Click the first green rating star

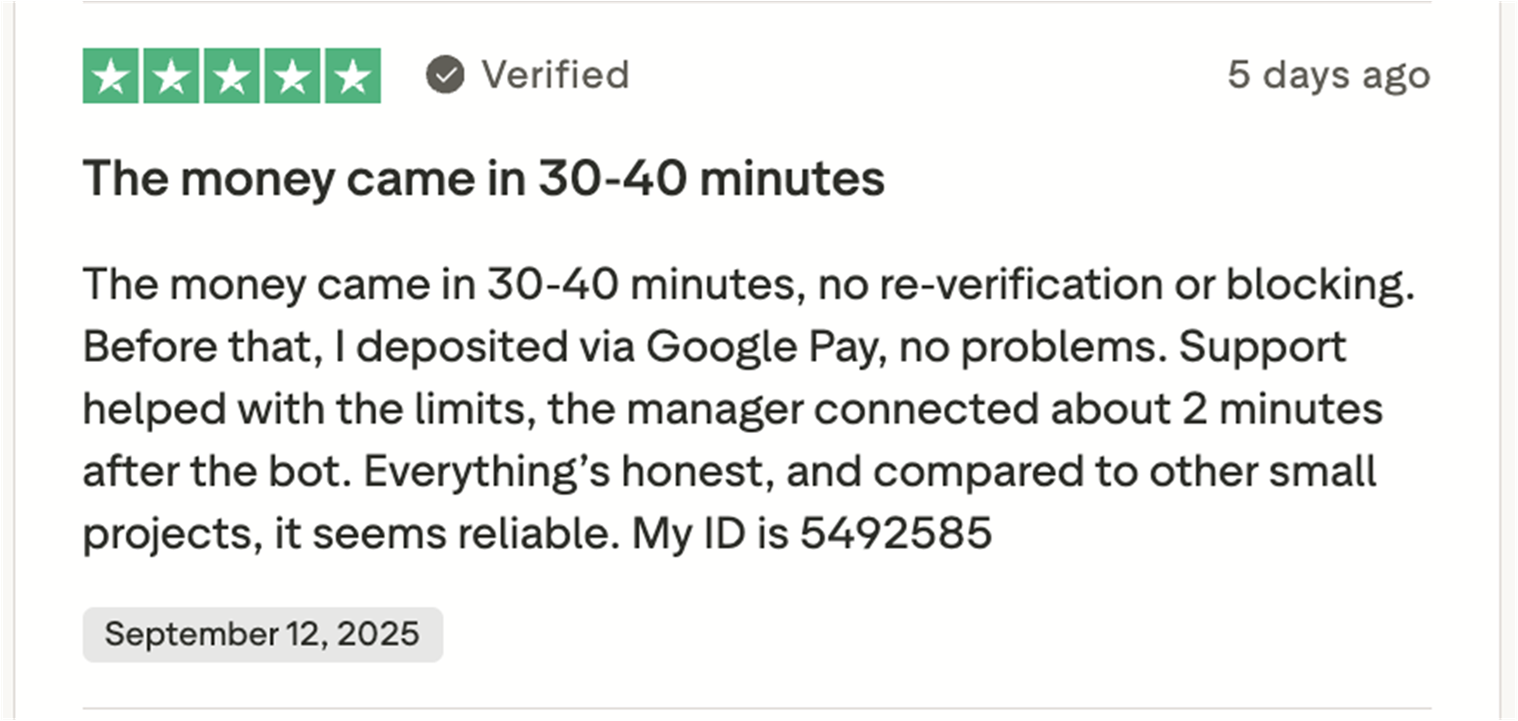(x=111, y=76)
